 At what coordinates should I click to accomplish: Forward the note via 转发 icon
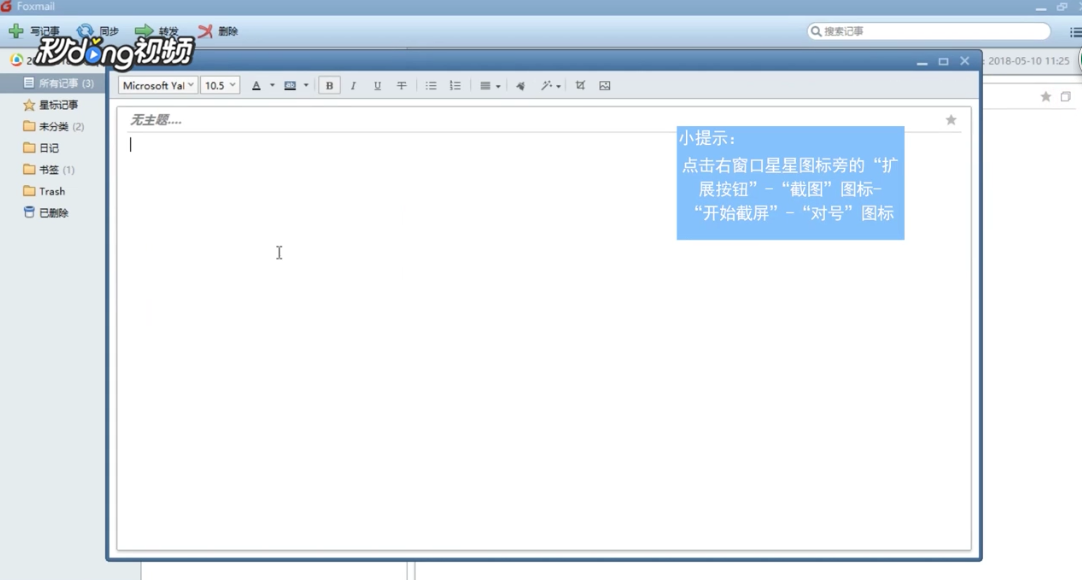160,31
